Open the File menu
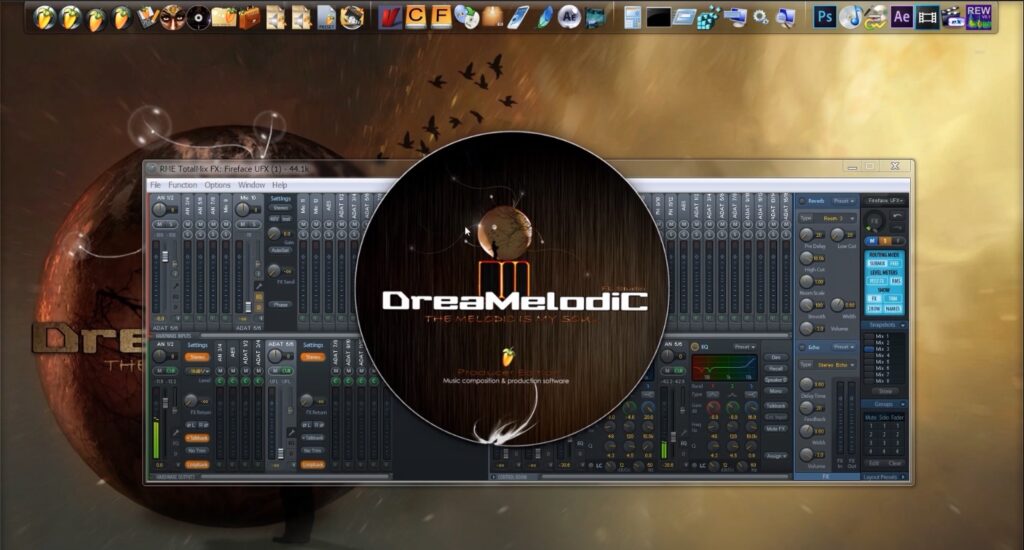 (155, 185)
